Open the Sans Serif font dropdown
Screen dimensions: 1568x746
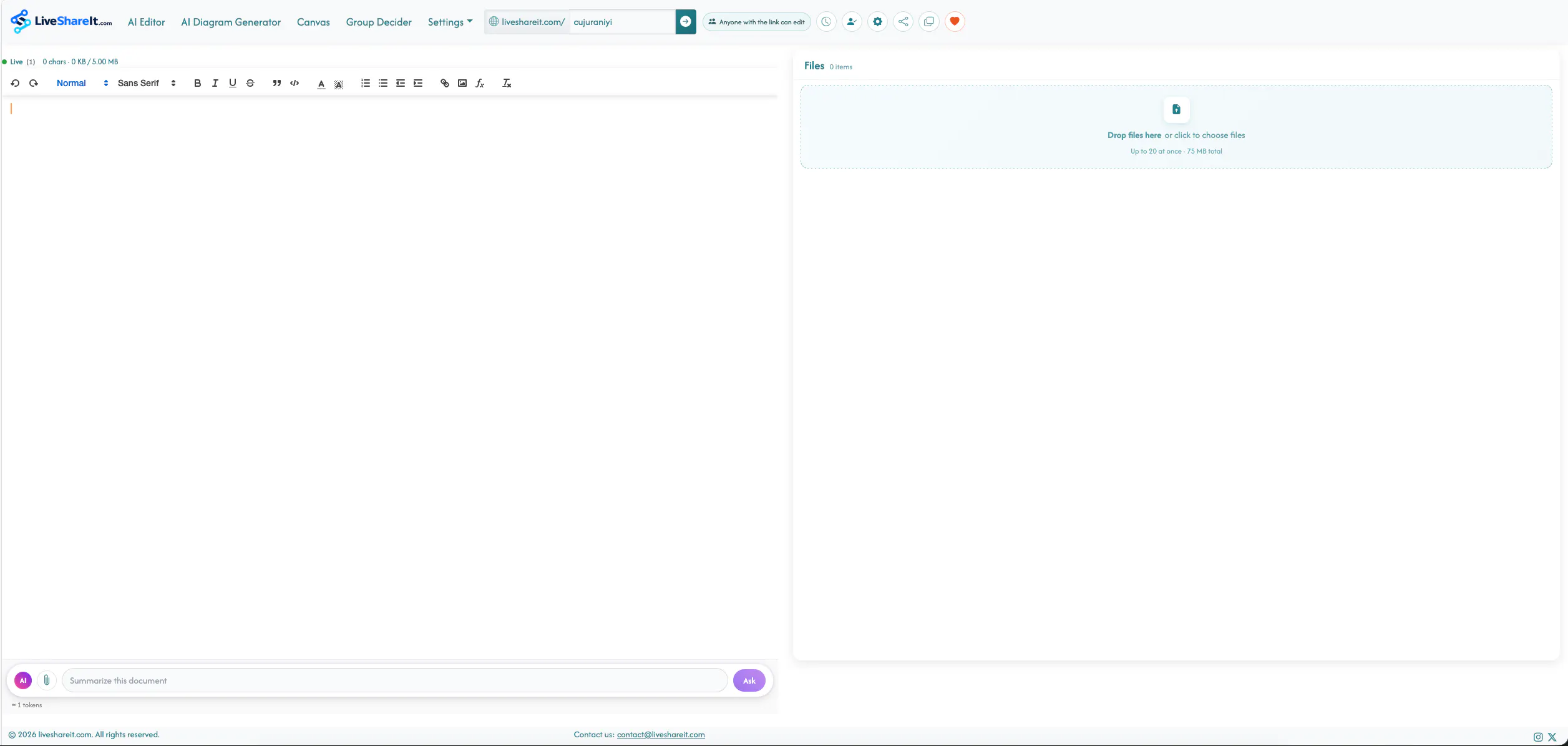pyautogui.click(x=147, y=83)
